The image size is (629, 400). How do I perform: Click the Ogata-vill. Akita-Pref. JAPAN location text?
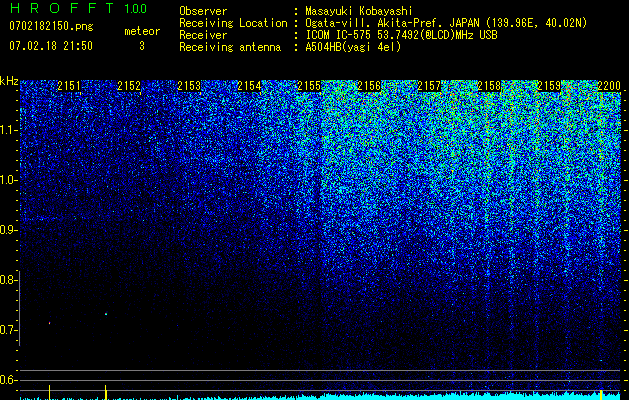click(446, 23)
